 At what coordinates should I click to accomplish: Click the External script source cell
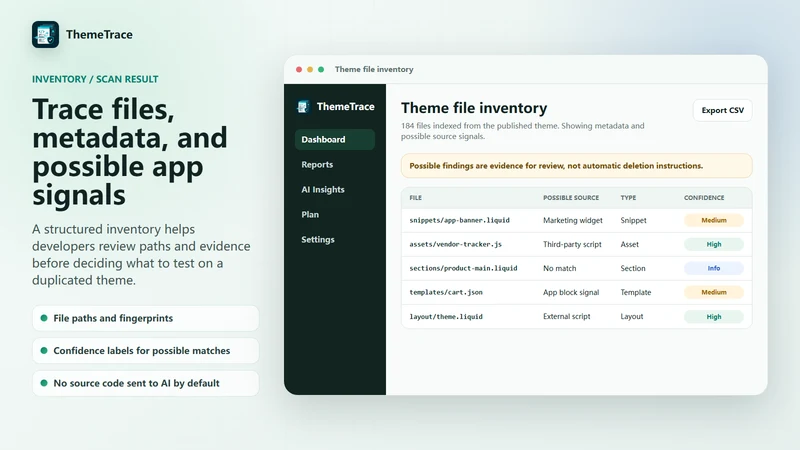point(566,316)
